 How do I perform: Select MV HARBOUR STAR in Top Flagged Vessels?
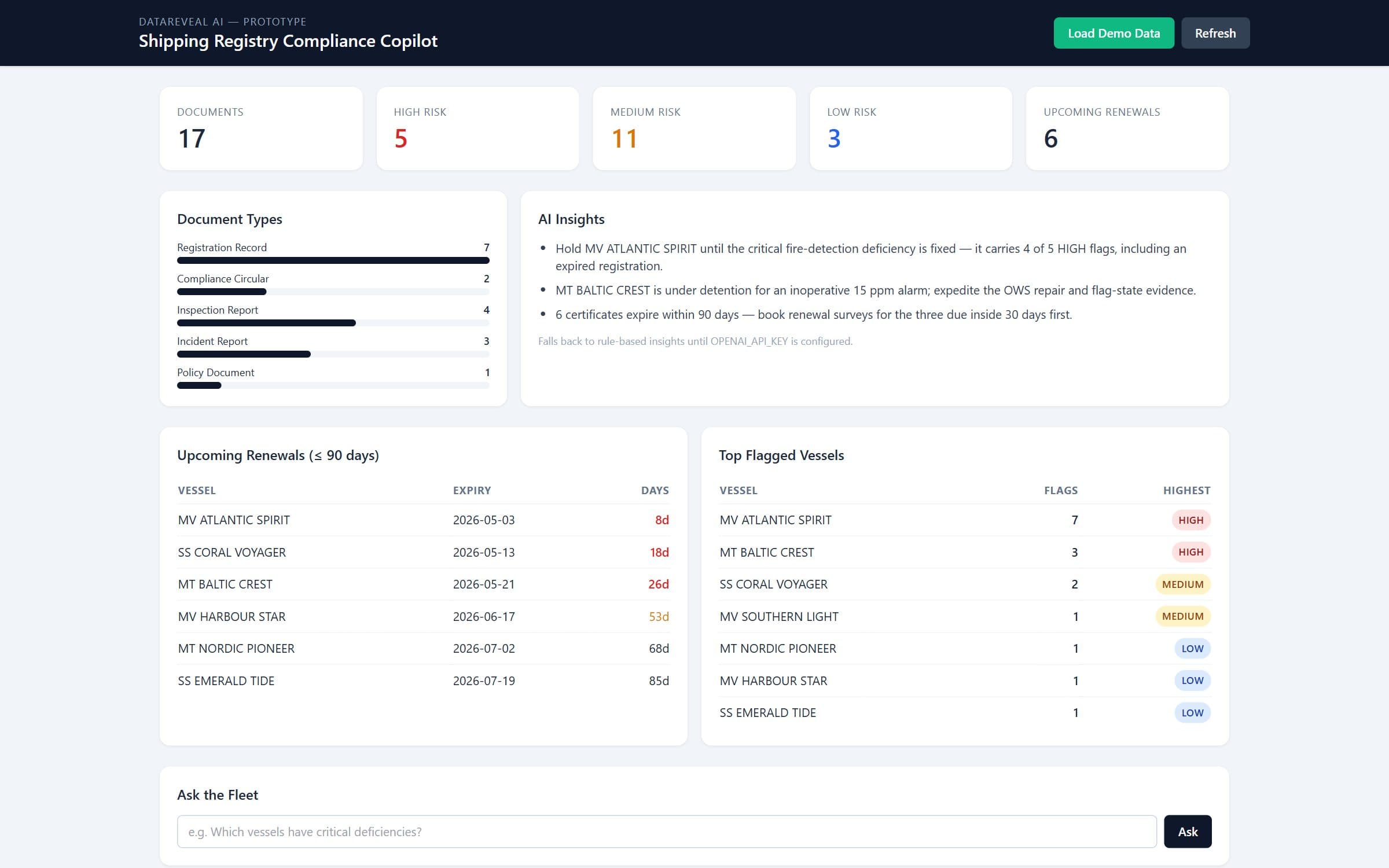(773, 681)
